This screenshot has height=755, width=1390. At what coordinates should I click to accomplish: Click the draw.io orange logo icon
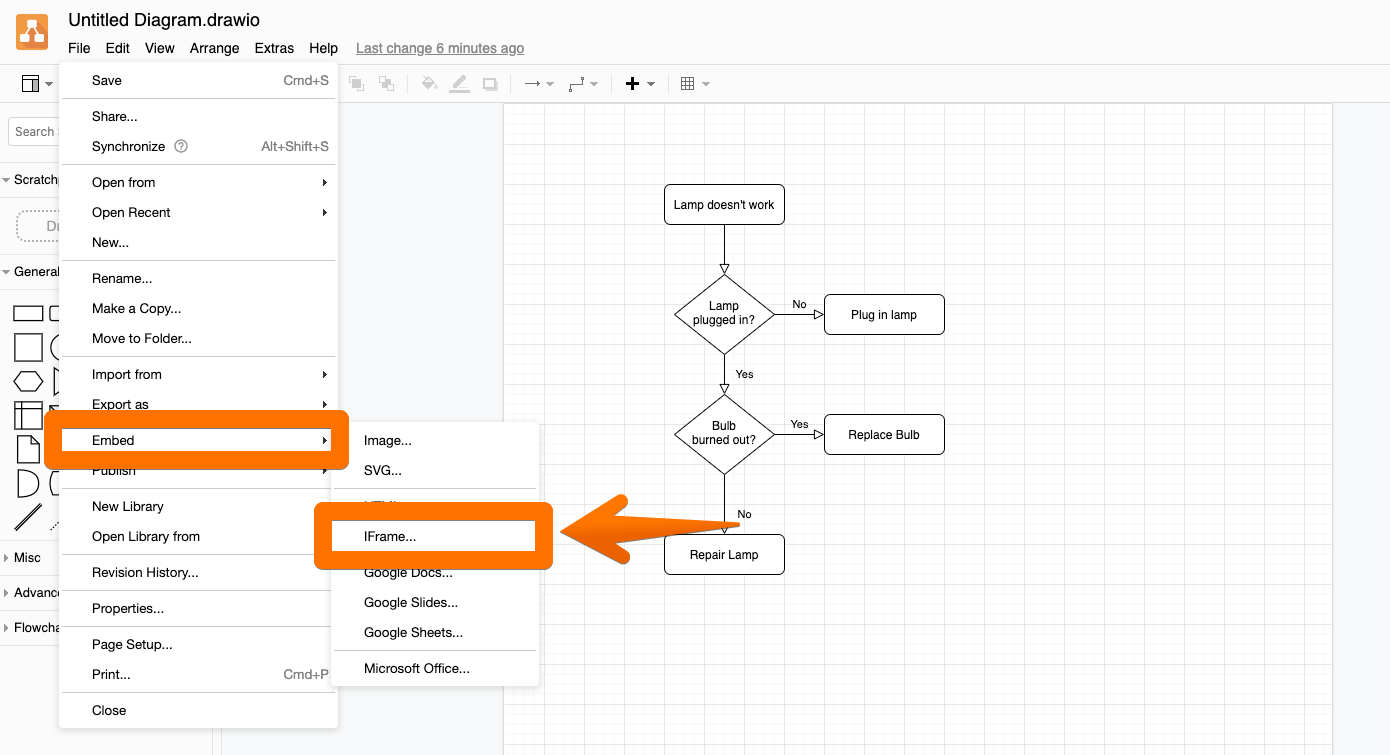32,32
